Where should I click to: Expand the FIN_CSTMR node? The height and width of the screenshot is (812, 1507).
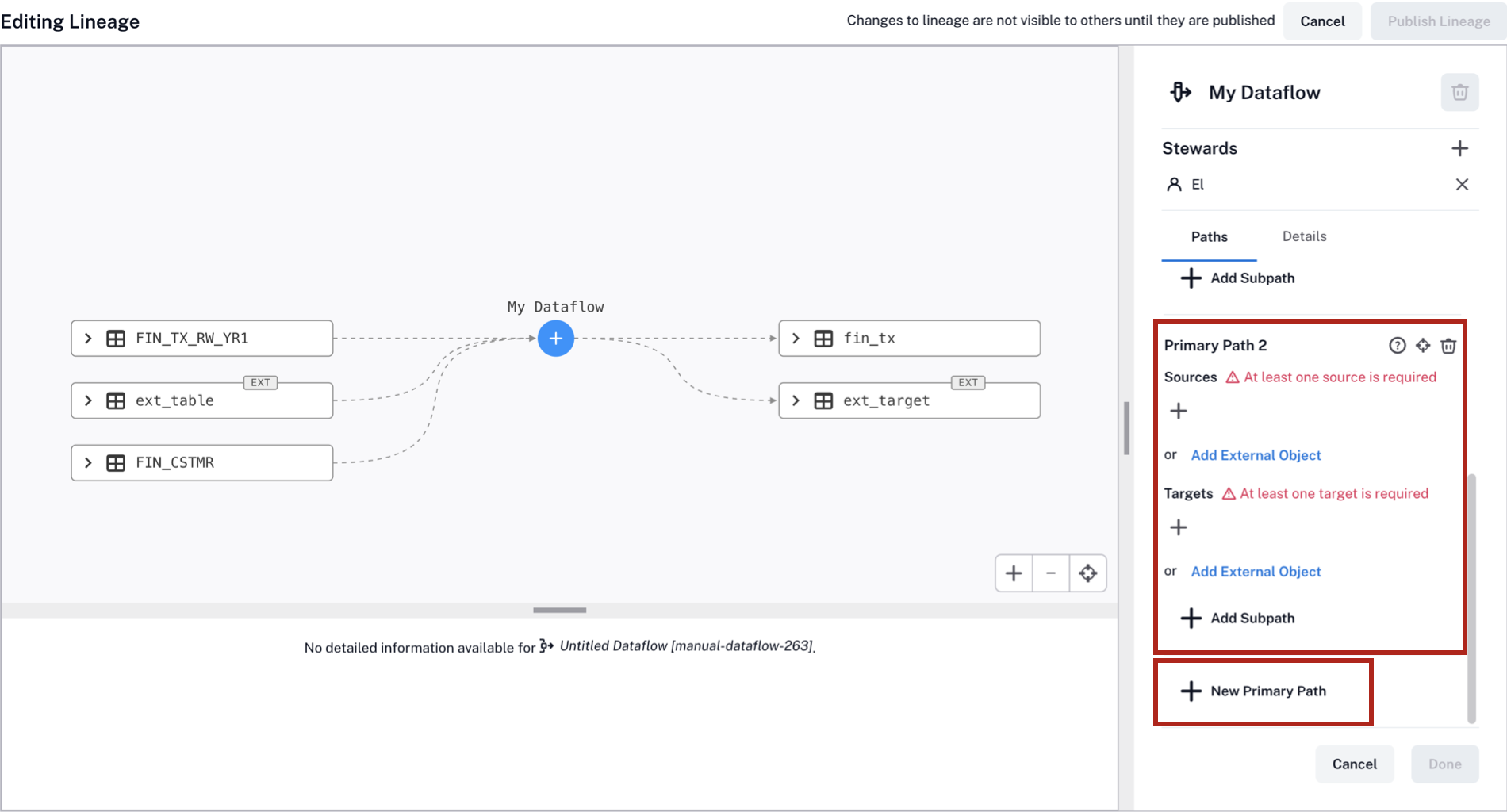[88, 463]
